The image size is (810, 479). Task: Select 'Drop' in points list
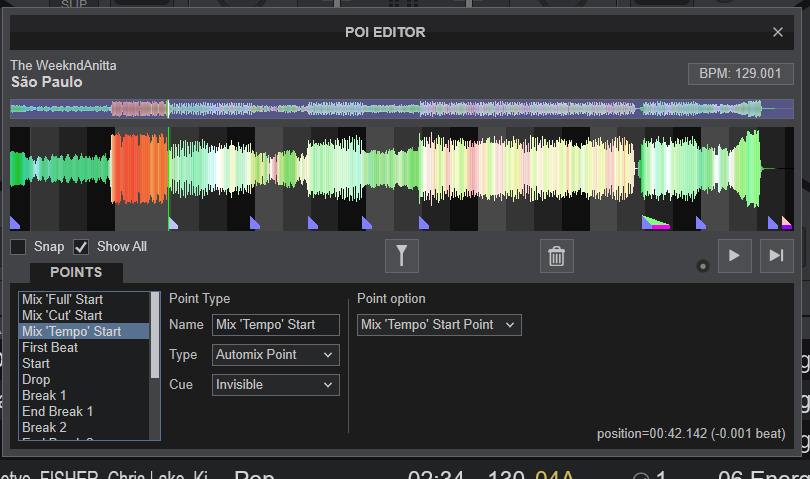[36, 380]
